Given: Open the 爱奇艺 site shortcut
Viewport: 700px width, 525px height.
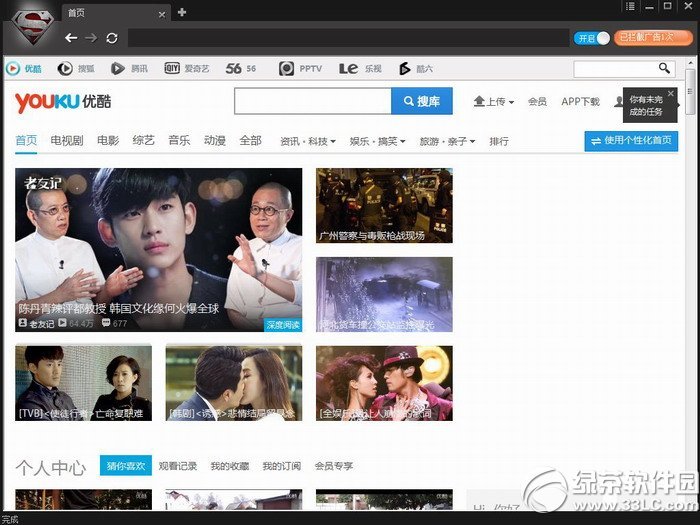Looking at the screenshot, I should [187, 68].
